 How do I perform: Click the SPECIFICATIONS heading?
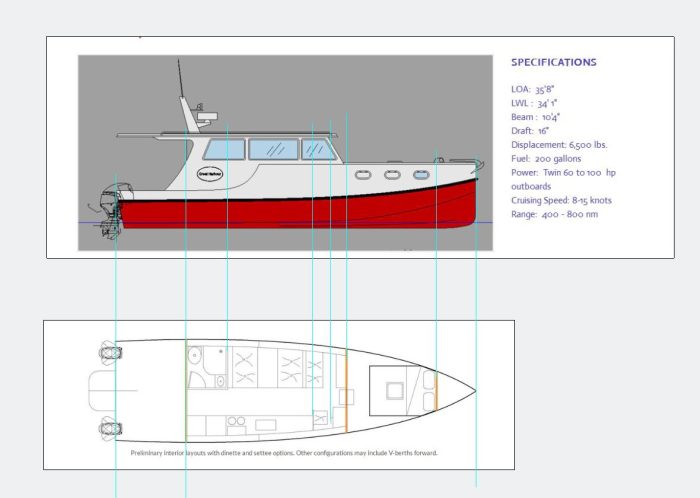[554, 62]
